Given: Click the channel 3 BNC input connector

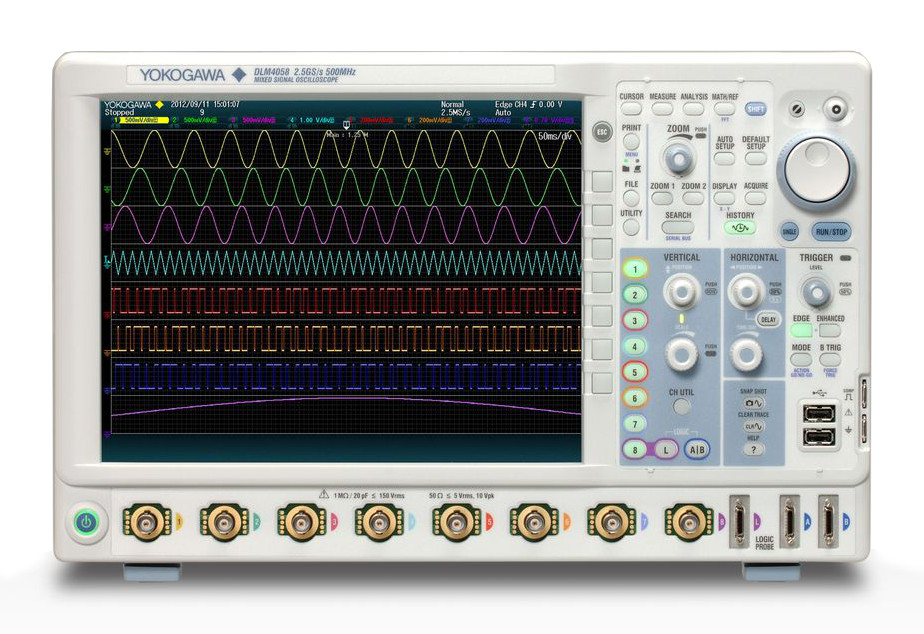Looking at the screenshot, I should click(302, 522).
